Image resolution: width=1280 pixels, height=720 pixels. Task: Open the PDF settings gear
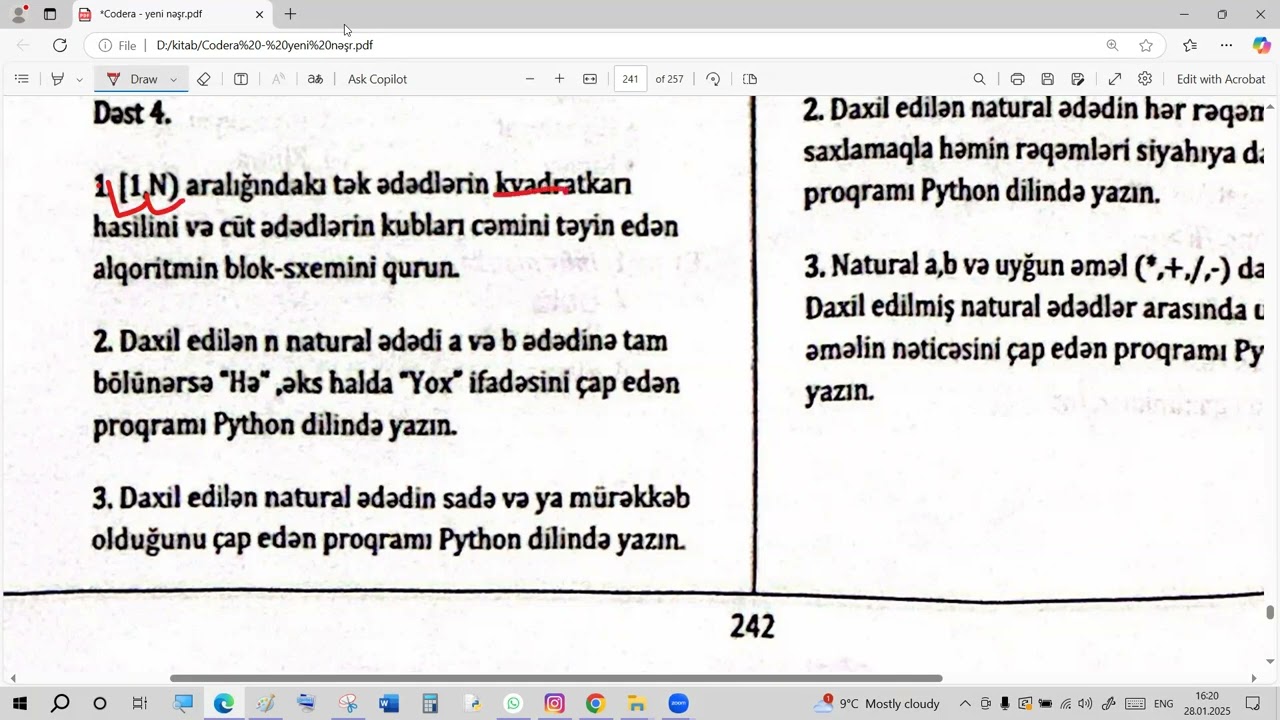pos(1145,79)
